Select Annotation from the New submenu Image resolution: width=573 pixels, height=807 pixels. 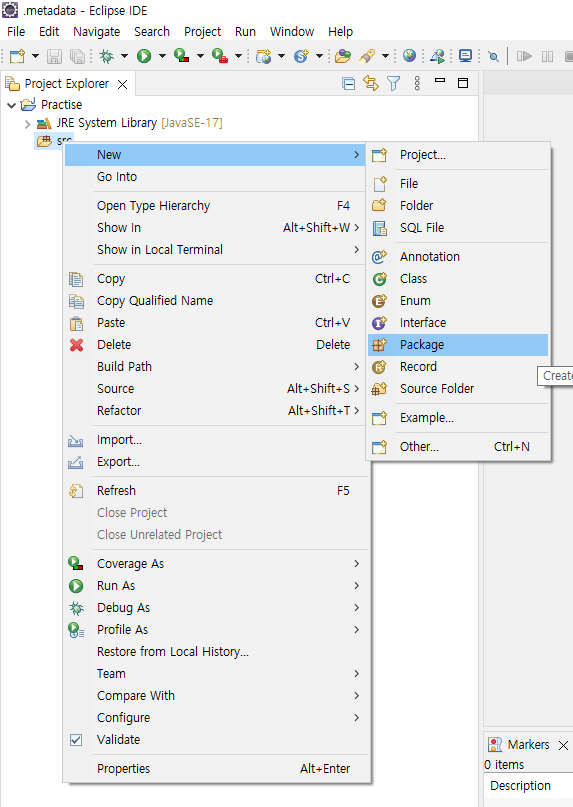pyautogui.click(x=458, y=257)
